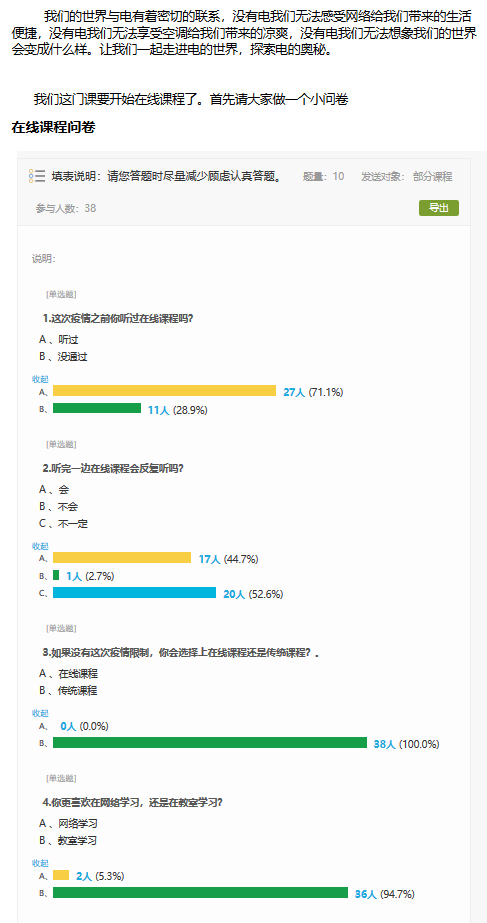
Task: Collapse question 4 results via 收起
Action: (40, 862)
